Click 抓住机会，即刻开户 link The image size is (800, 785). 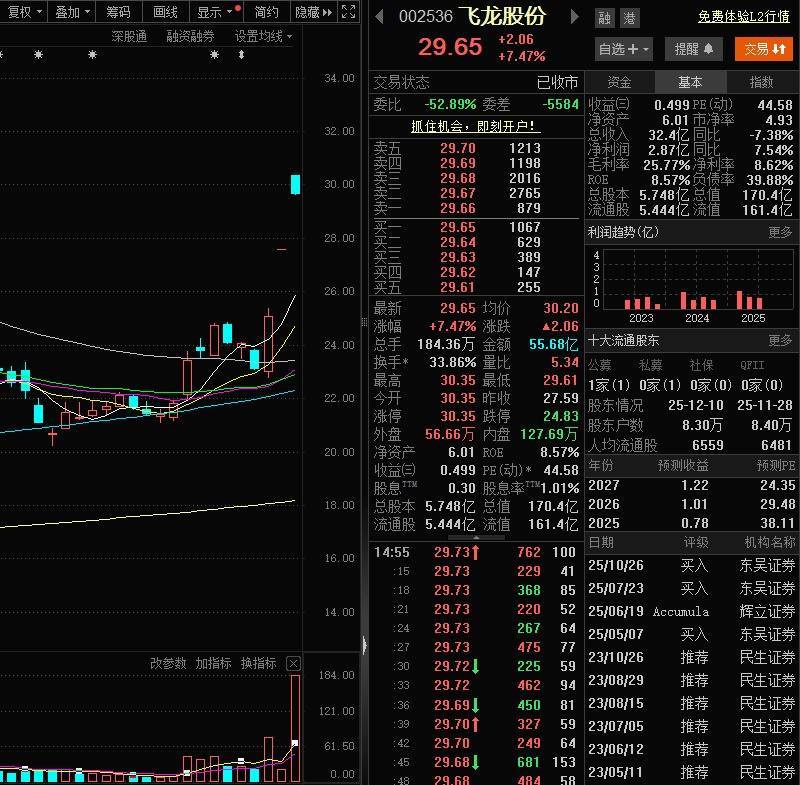click(x=475, y=126)
